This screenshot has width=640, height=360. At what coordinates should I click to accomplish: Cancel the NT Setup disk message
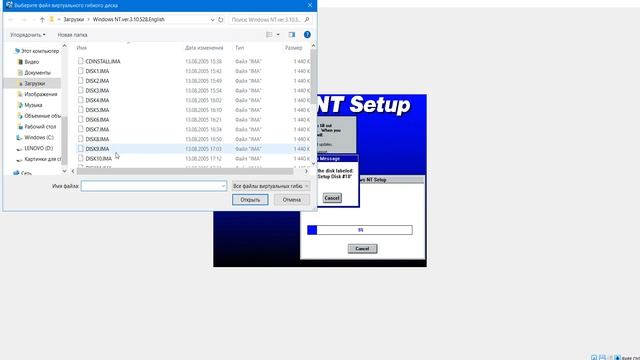click(332, 198)
